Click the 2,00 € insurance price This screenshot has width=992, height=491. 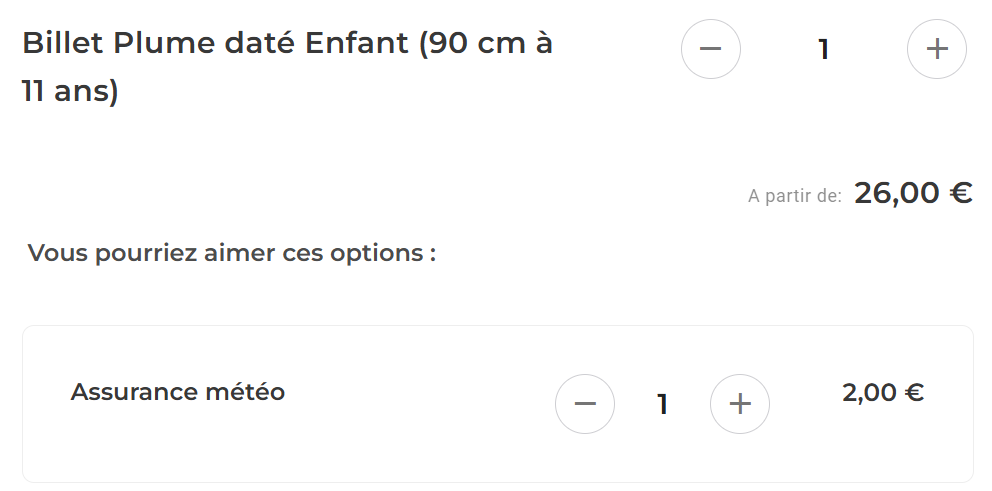[x=882, y=393]
